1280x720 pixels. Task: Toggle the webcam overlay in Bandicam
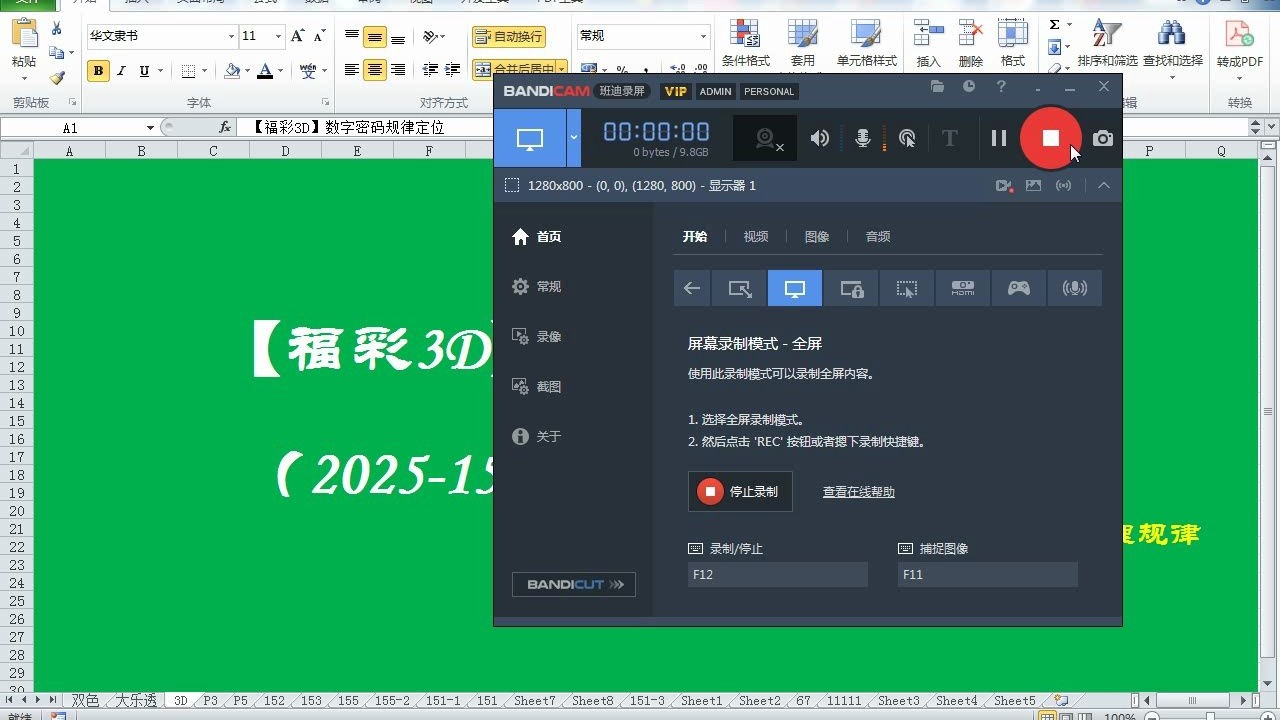click(x=765, y=138)
